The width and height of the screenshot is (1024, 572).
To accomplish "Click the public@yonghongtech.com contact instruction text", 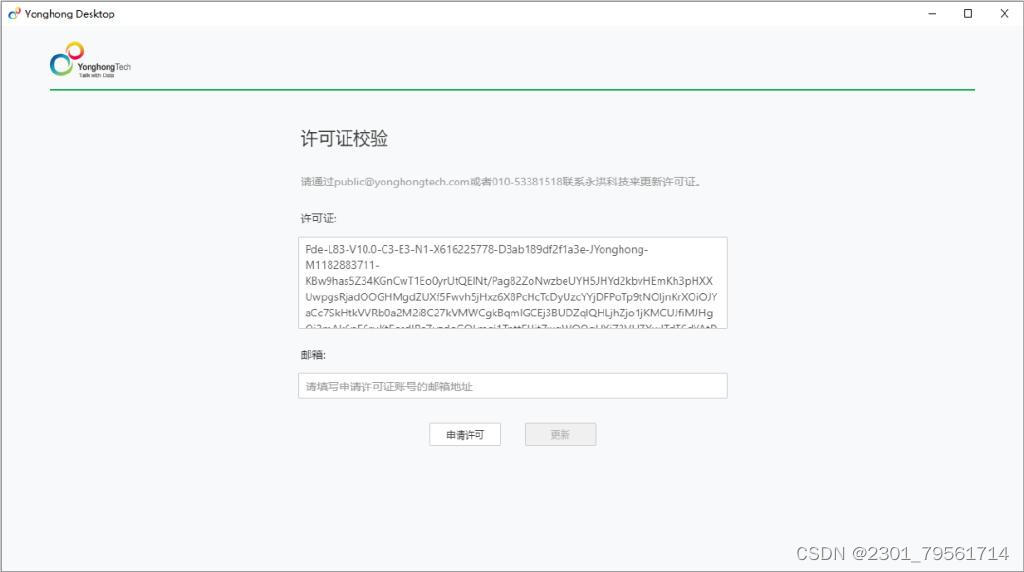I will (x=501, y=182).
